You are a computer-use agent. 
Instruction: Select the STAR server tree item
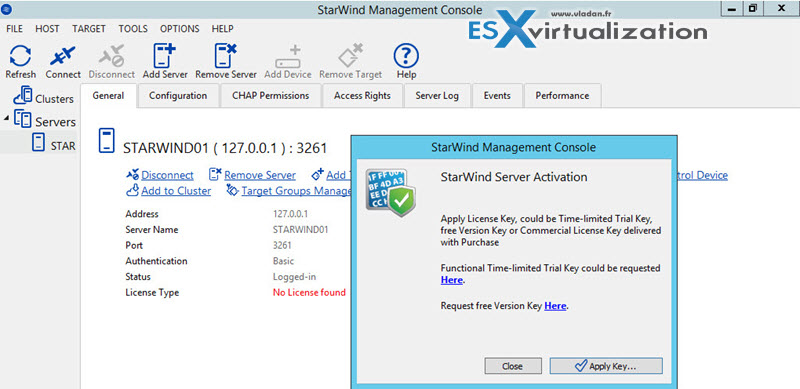pyautogui.click(x=63, y=146)
